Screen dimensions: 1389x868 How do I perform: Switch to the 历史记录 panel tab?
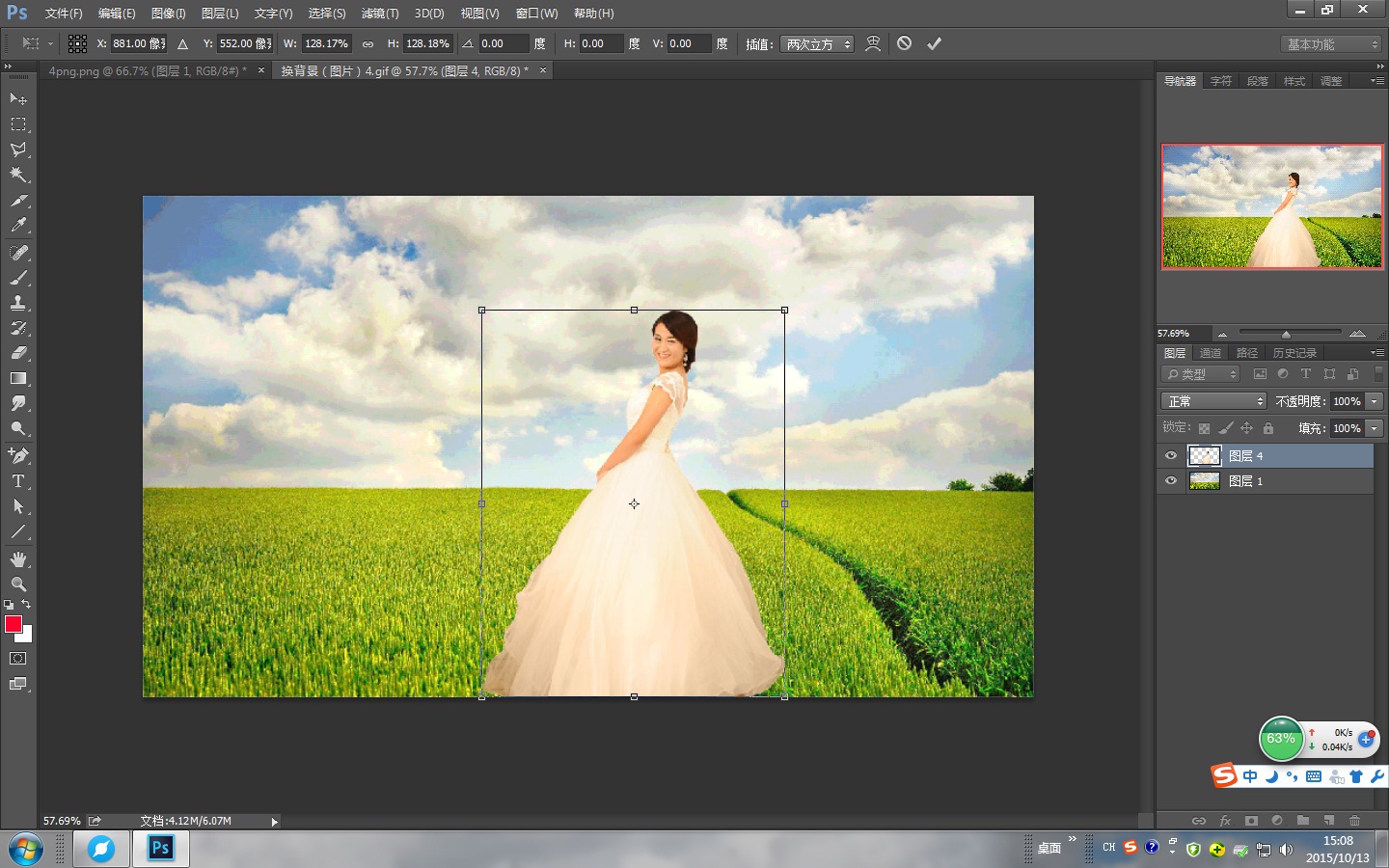(x=1294, y=353)
